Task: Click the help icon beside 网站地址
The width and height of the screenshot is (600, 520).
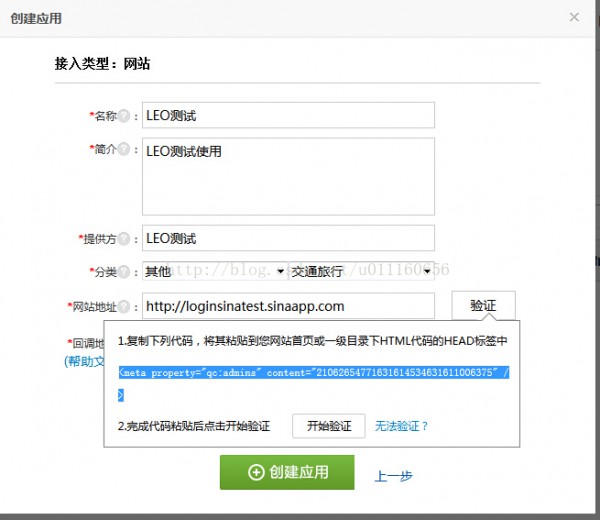Action: 124,306
